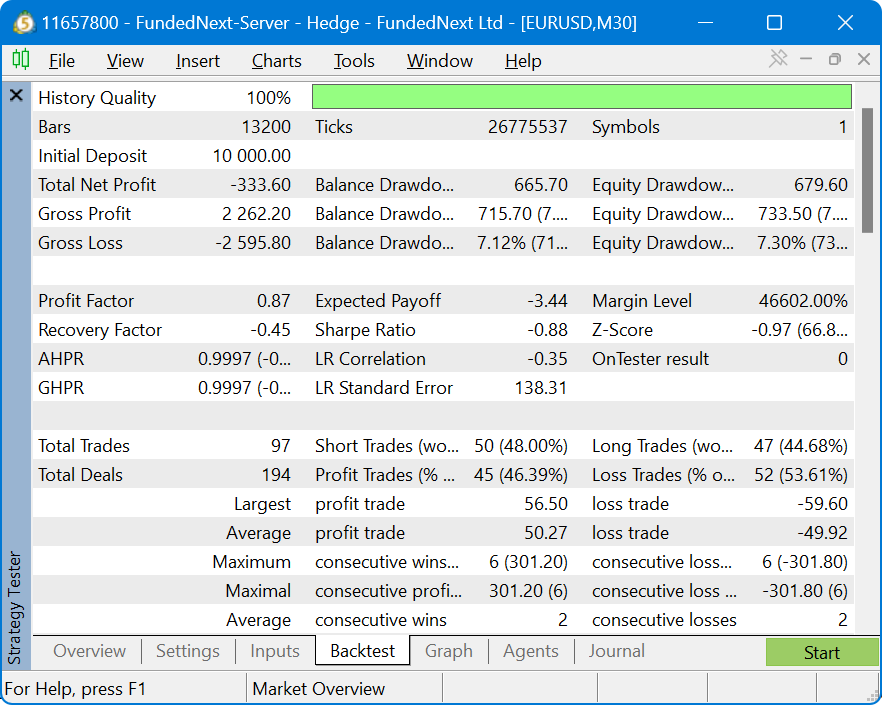Click the Balance Drawdown value 665.70
882x705 pixels.
click(541, 185)
